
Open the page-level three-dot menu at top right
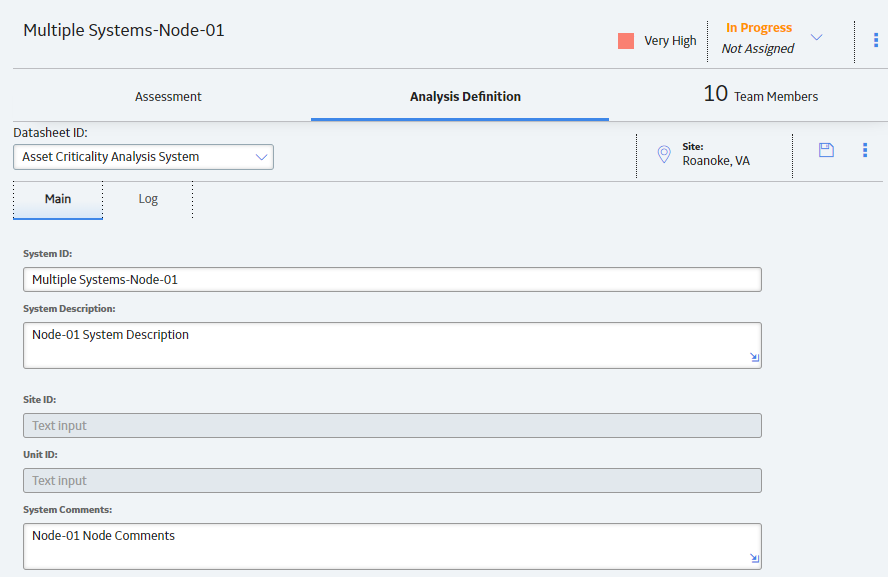click(876, 40)
